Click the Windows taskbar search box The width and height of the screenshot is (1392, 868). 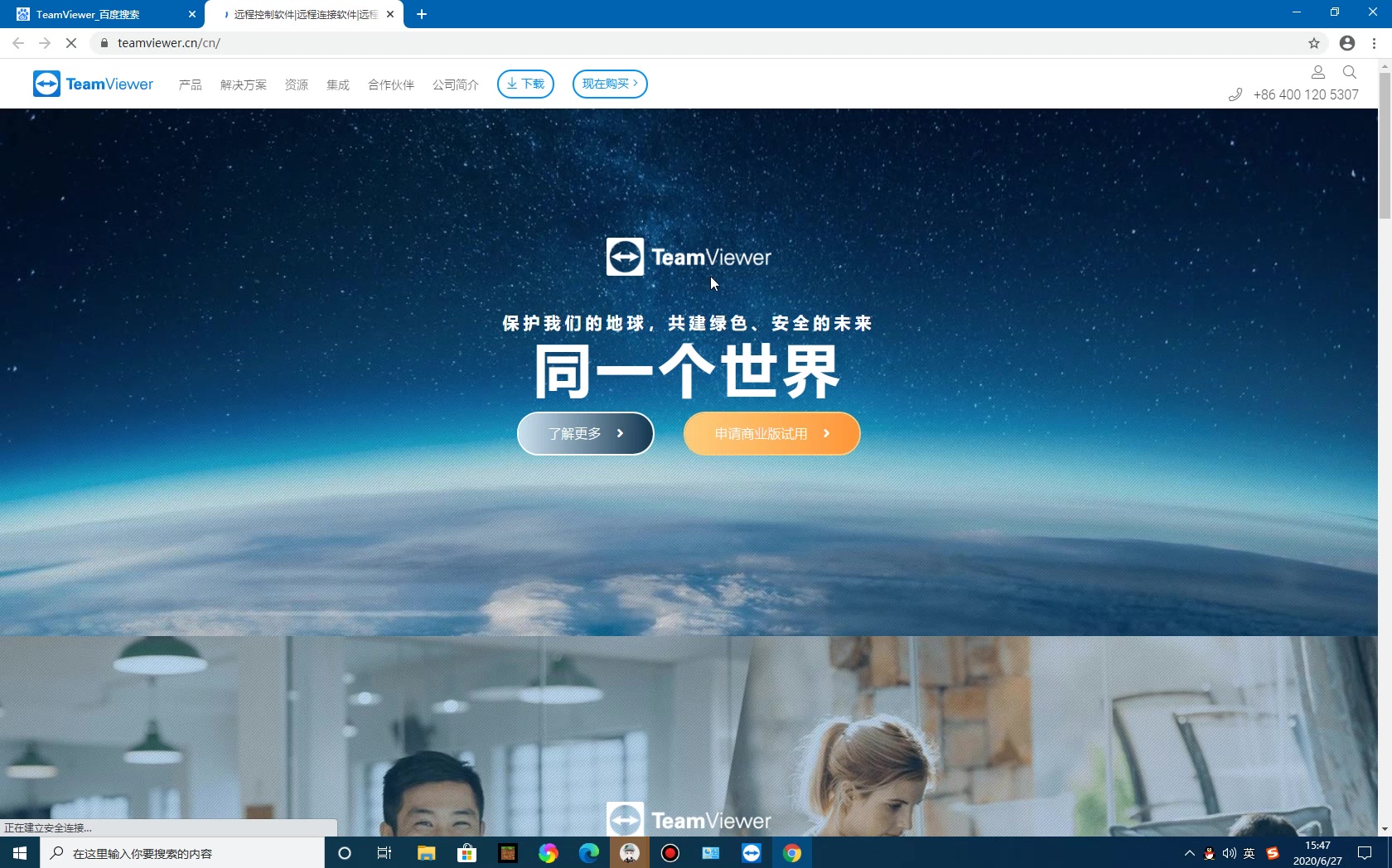[x=182, y=853]
